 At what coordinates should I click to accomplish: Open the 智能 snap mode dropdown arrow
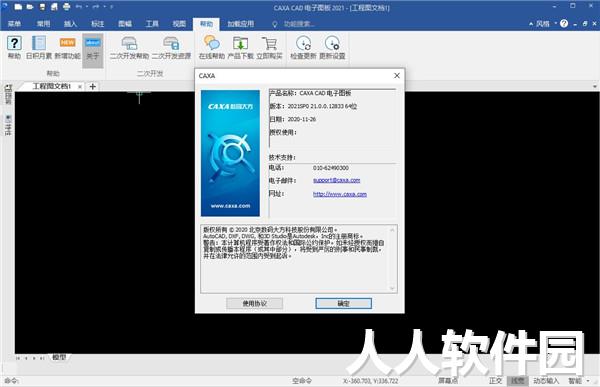click(588, 381)
